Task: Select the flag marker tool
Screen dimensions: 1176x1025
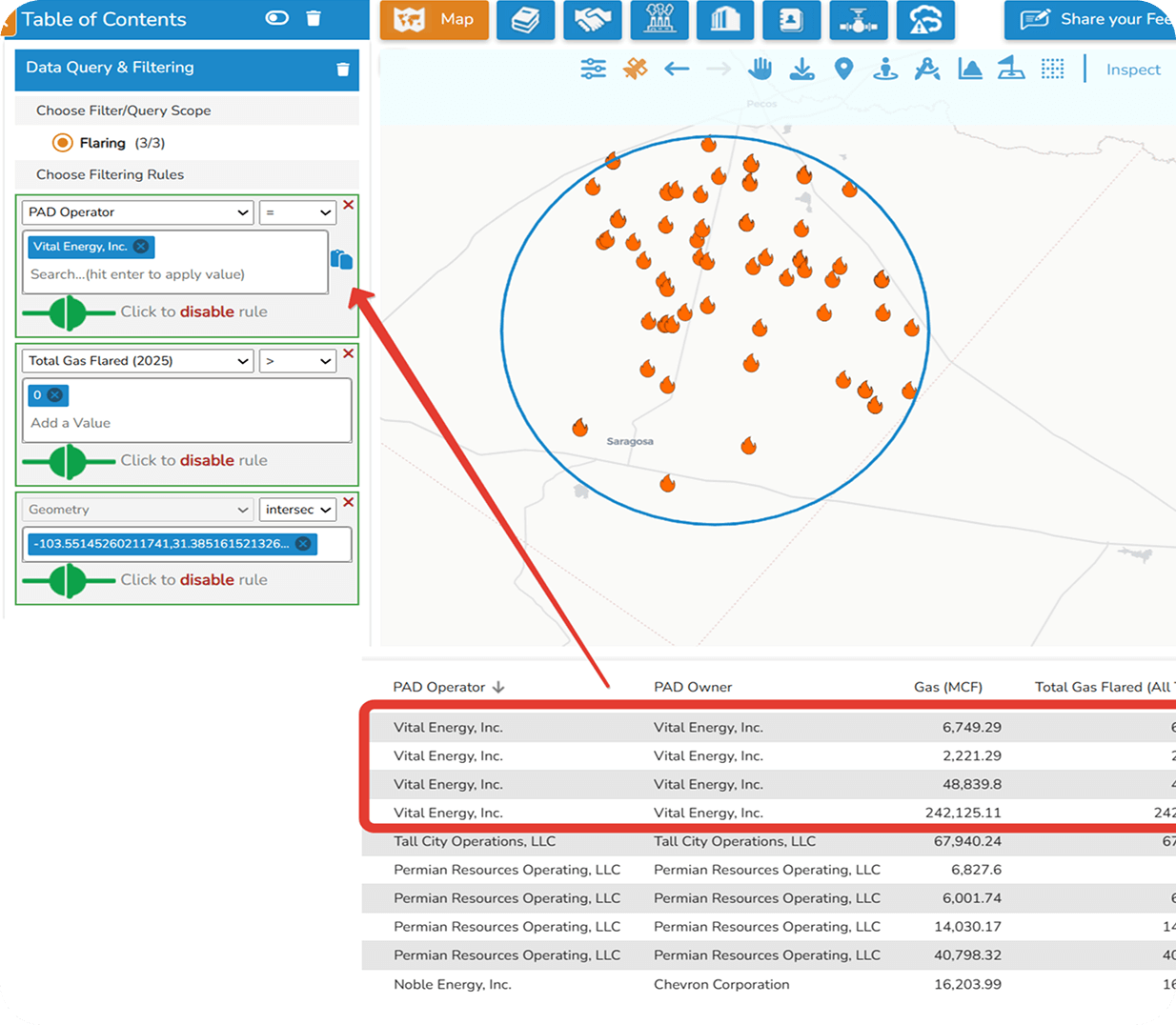Action: point(1011,69)
